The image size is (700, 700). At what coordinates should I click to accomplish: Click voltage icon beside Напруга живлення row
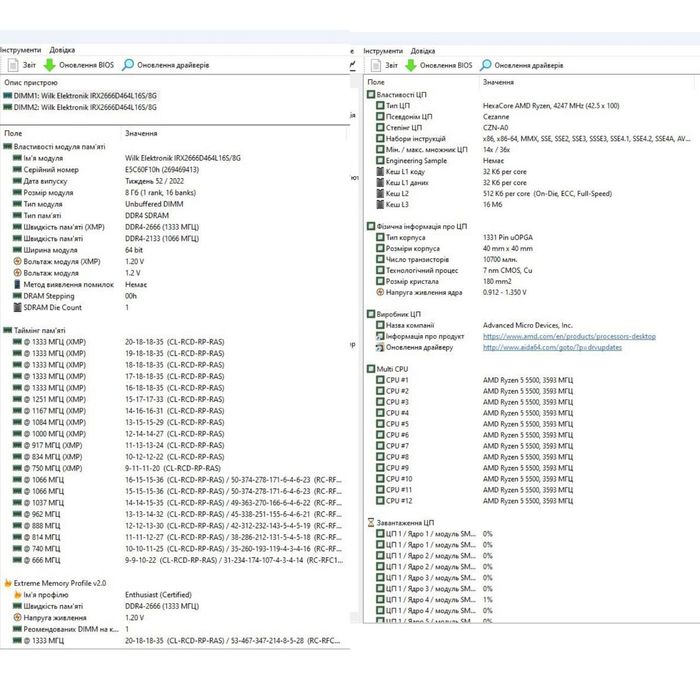point(17,617)
